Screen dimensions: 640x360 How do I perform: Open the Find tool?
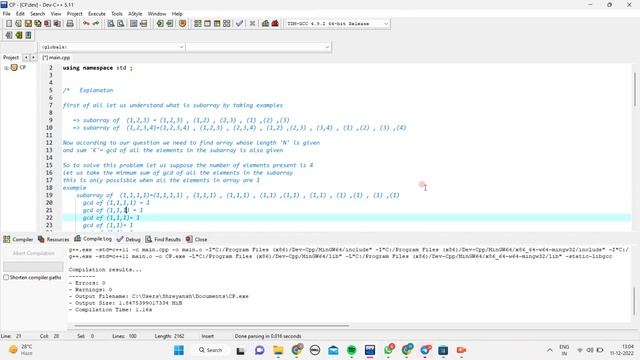coord(111,24)
